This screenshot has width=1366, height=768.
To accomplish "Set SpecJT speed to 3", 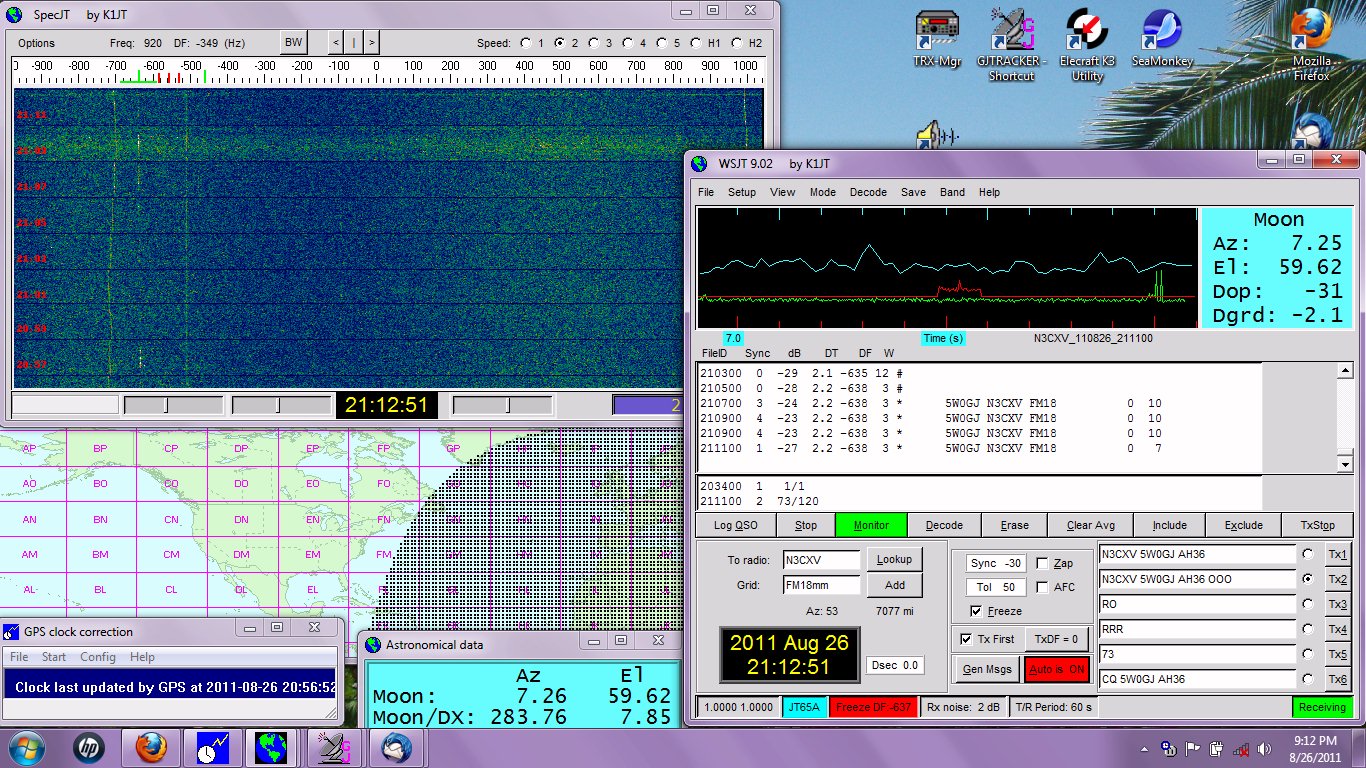I will coord(593,43).
